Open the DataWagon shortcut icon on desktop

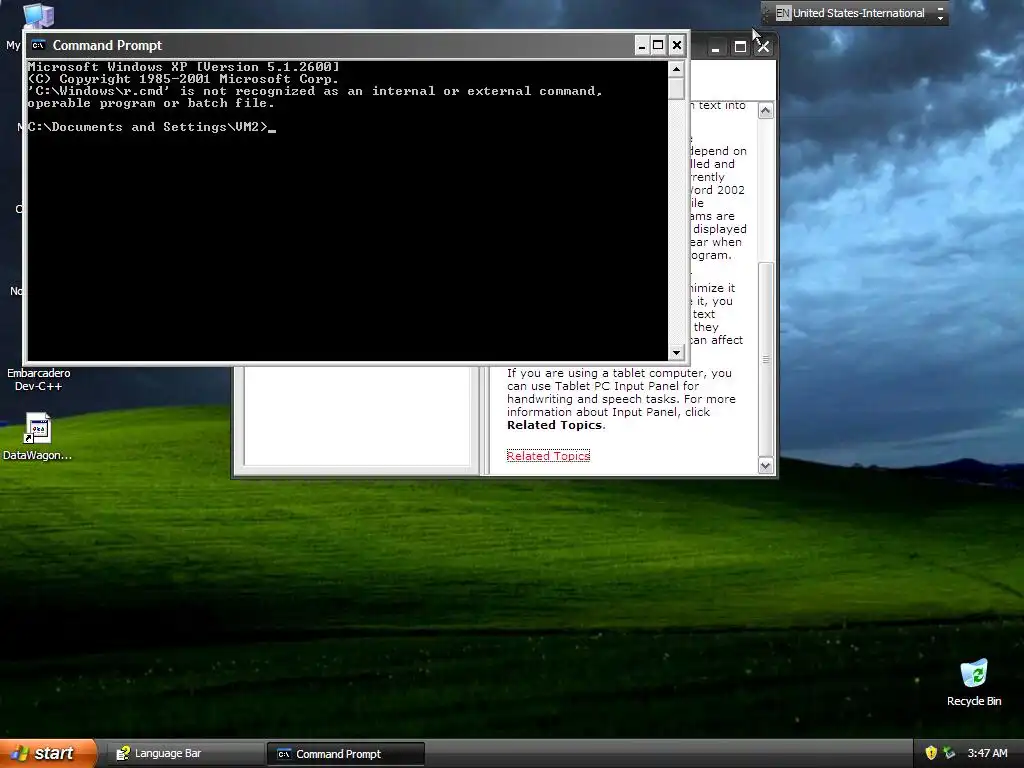(x=37, y=428)
